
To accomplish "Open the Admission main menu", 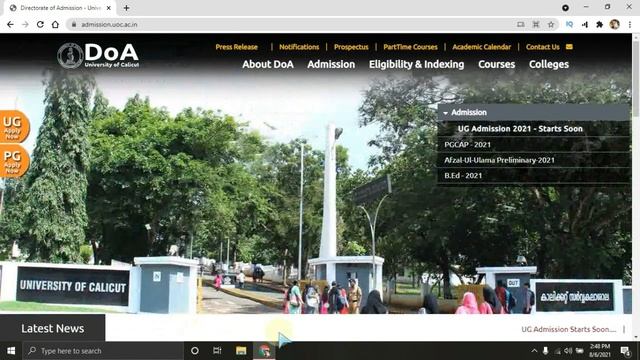I will tap(331, 64).
